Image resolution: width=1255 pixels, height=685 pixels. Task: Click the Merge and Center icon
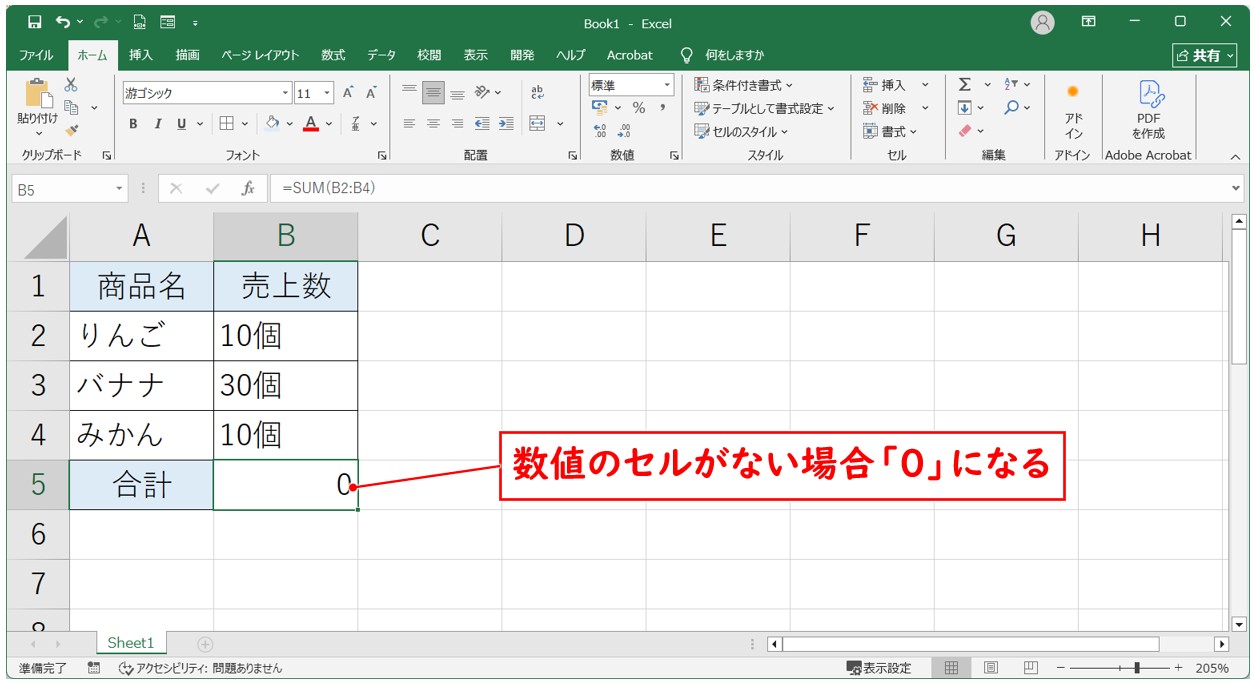pyautogui.click(x=538, y=124)
